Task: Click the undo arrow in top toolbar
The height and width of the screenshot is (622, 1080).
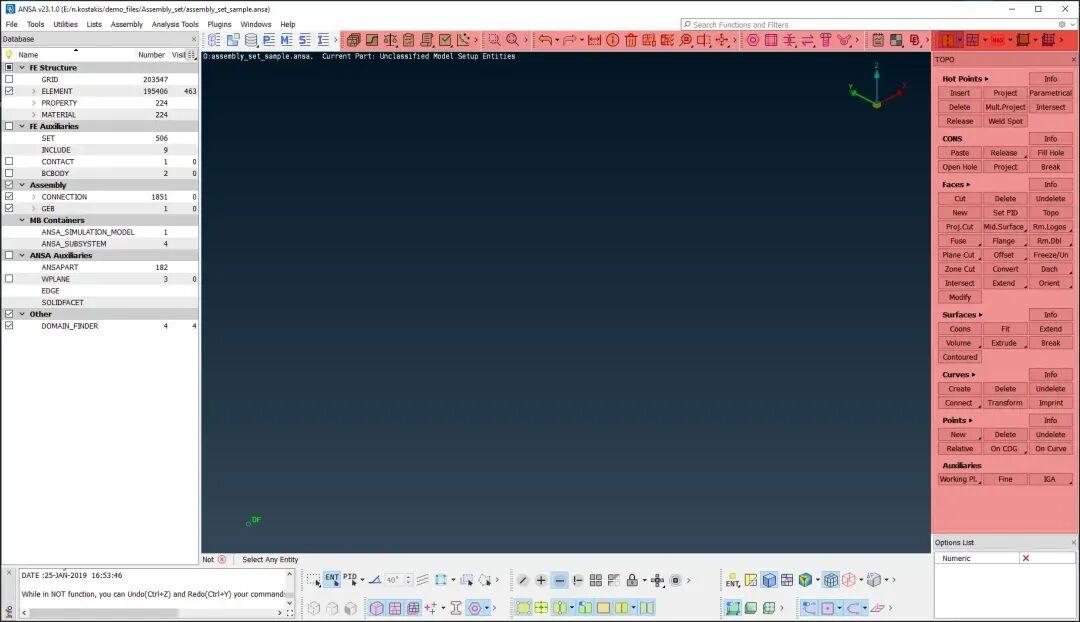Action: click(x=545, y=40)
